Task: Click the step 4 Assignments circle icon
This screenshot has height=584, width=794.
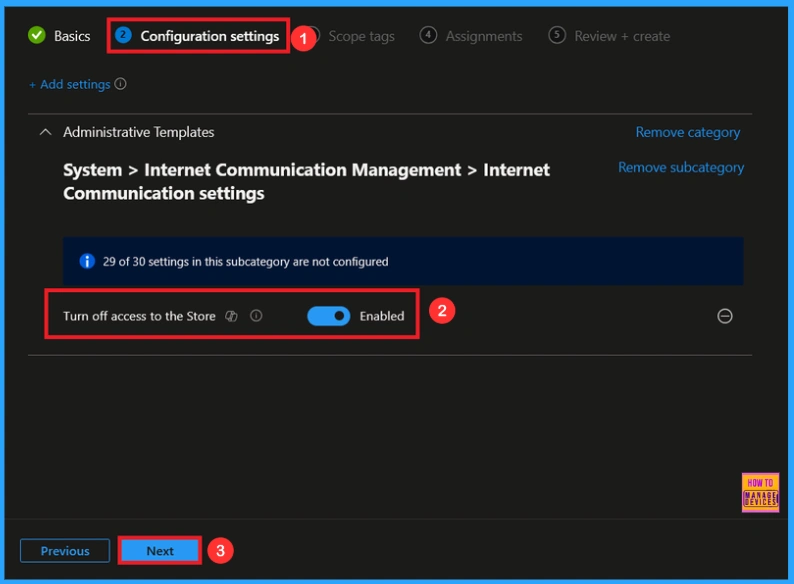Action: (428, 35)
